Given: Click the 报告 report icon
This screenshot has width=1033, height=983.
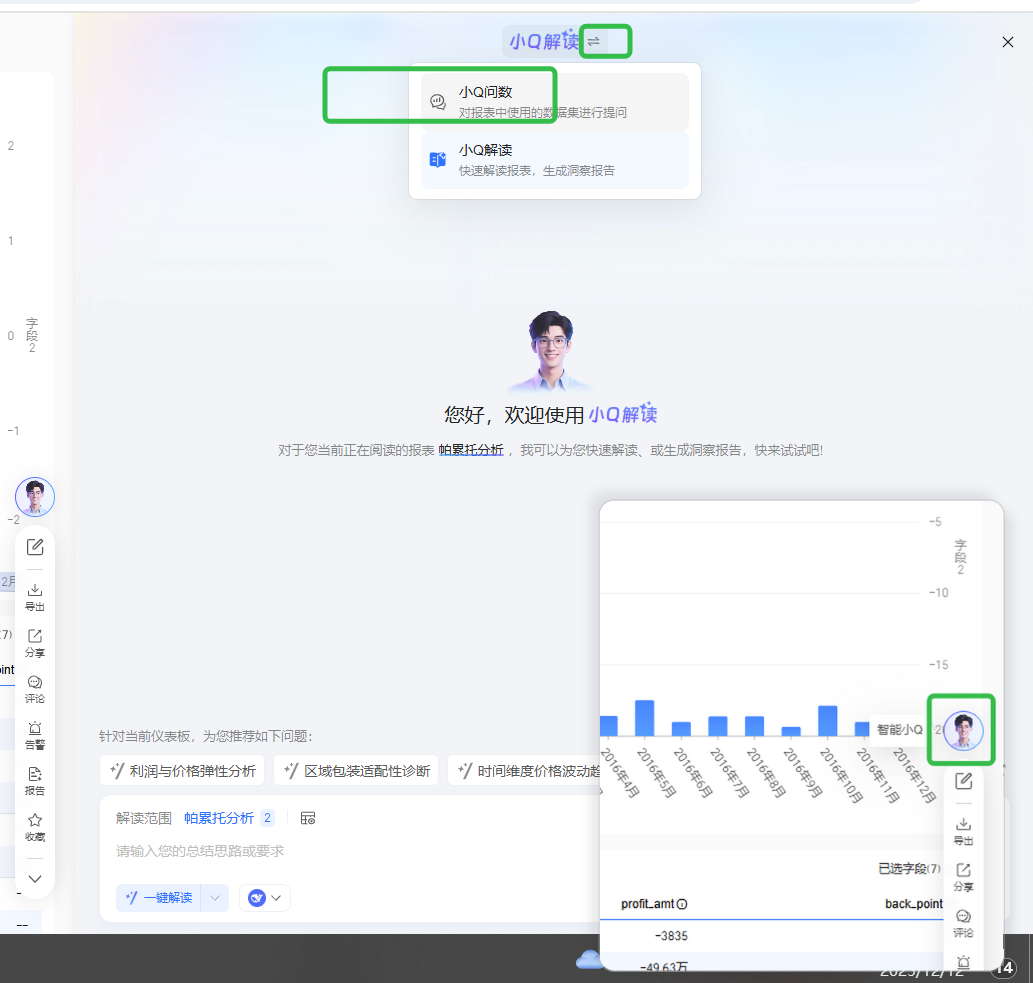Looking at the screenshot, I should pos(35,780).
